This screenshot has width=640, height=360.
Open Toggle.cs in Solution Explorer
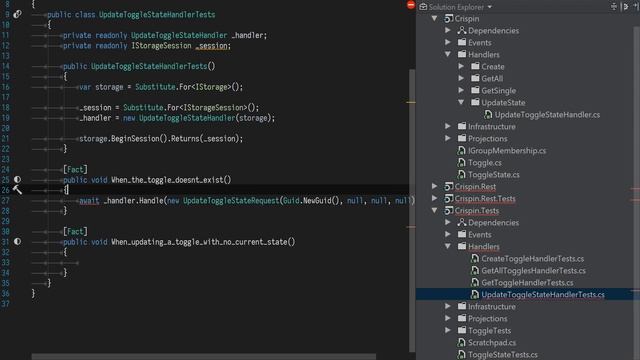coord(485,162)
